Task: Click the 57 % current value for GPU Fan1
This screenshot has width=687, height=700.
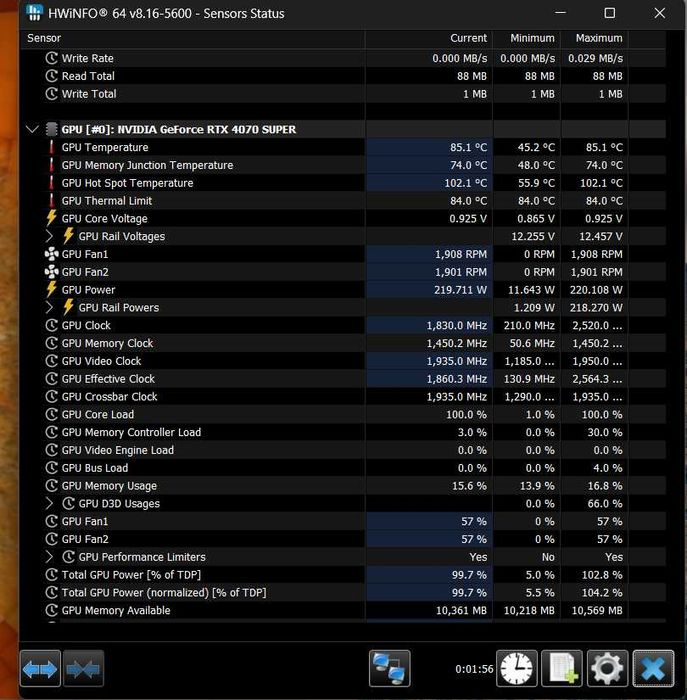Action: coord(474,521)
